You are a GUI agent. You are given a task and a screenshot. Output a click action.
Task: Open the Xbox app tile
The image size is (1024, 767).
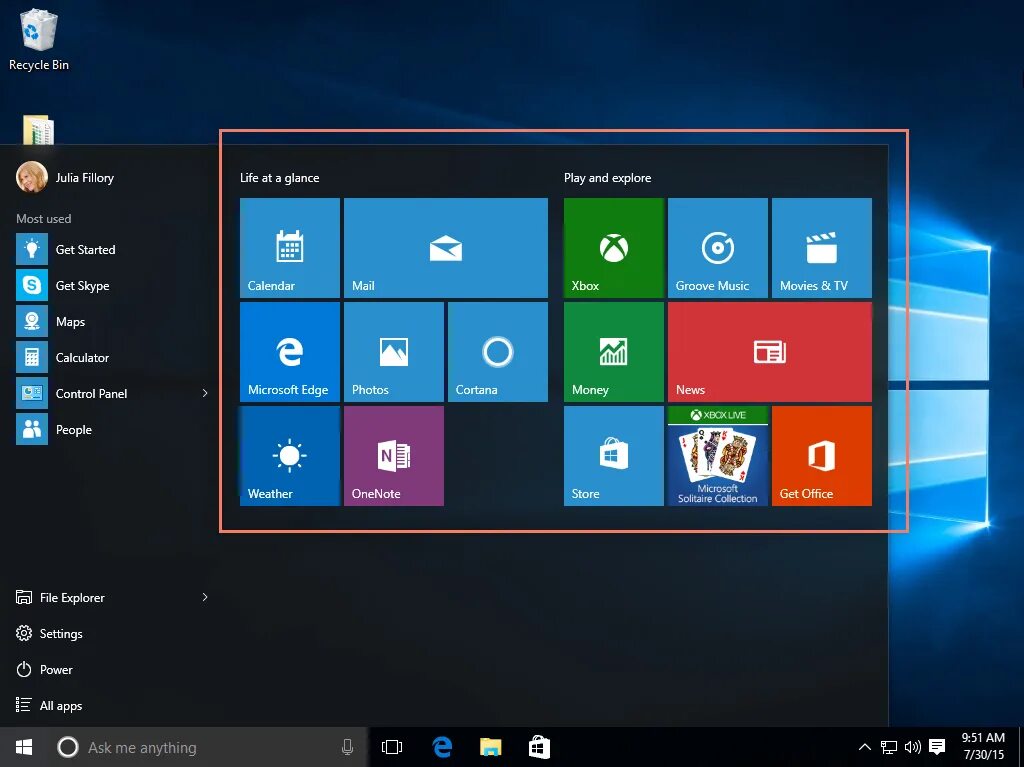[613, 247]
